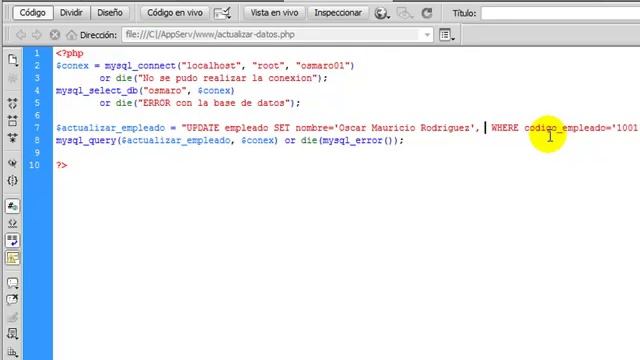Click the "osmaro01" password string

[322, 66]
